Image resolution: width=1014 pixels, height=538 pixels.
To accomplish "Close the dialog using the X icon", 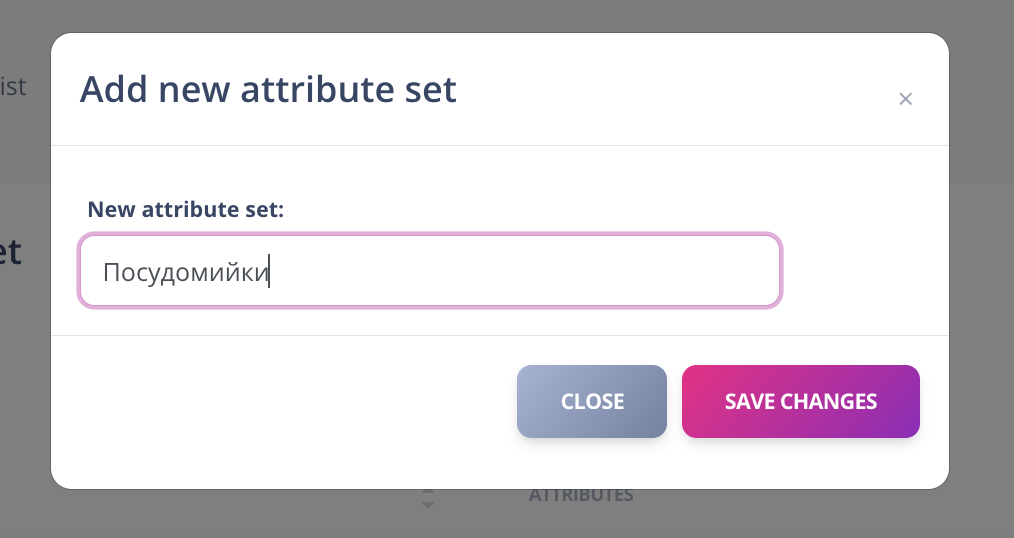I will tap(905, 99).
